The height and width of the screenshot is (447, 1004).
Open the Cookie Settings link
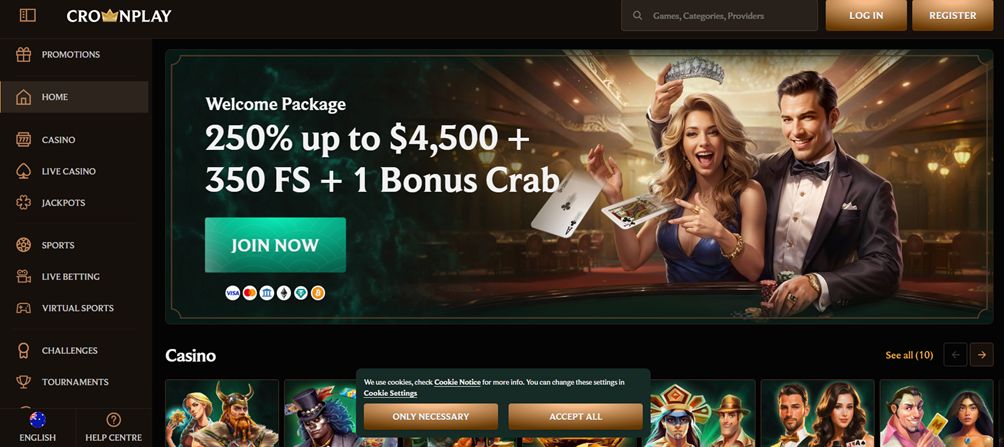(391, 393)
